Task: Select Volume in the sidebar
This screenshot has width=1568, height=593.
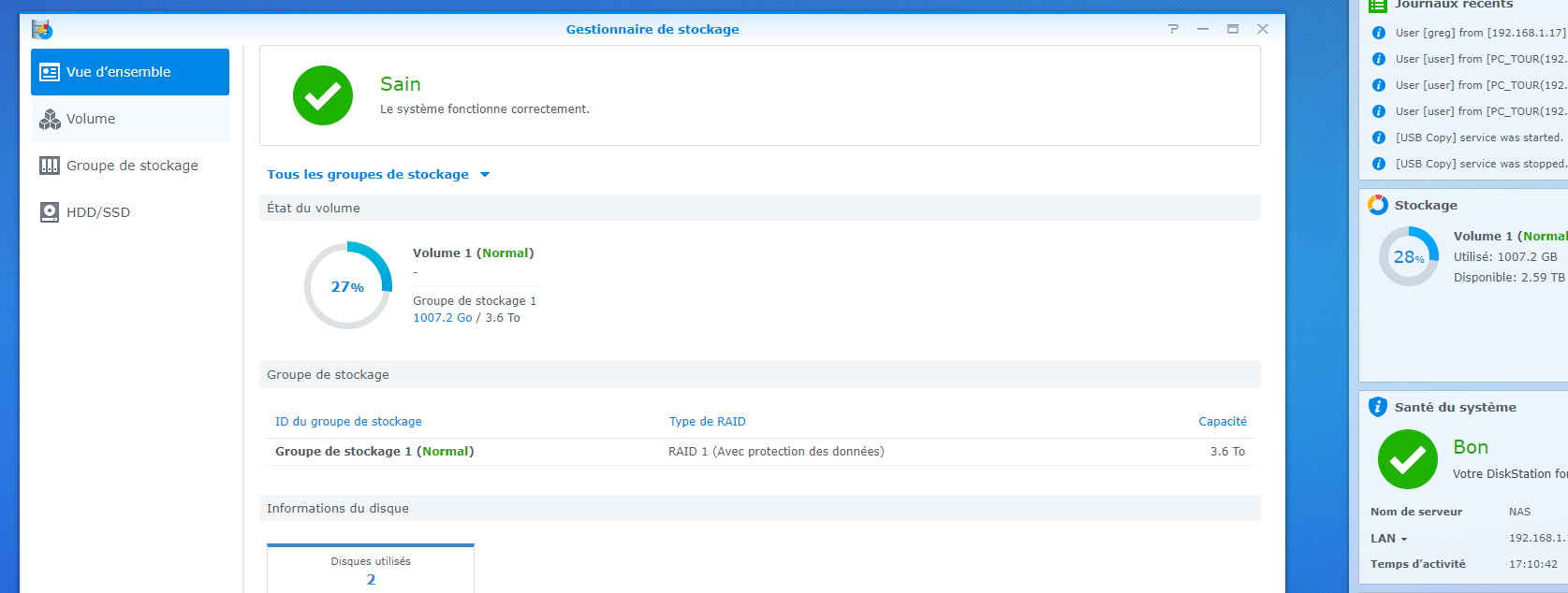Action: coord(91,119)
